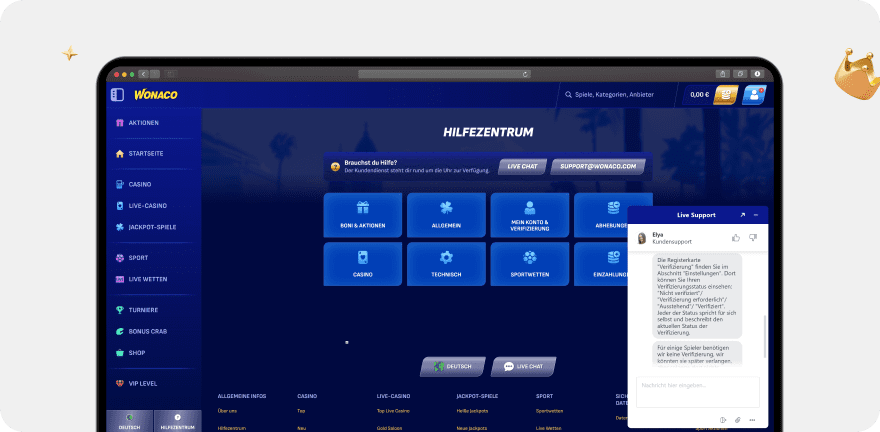880x432 pixels.
Task: Select Turniere in the sidebar
Action: [143, 310]
